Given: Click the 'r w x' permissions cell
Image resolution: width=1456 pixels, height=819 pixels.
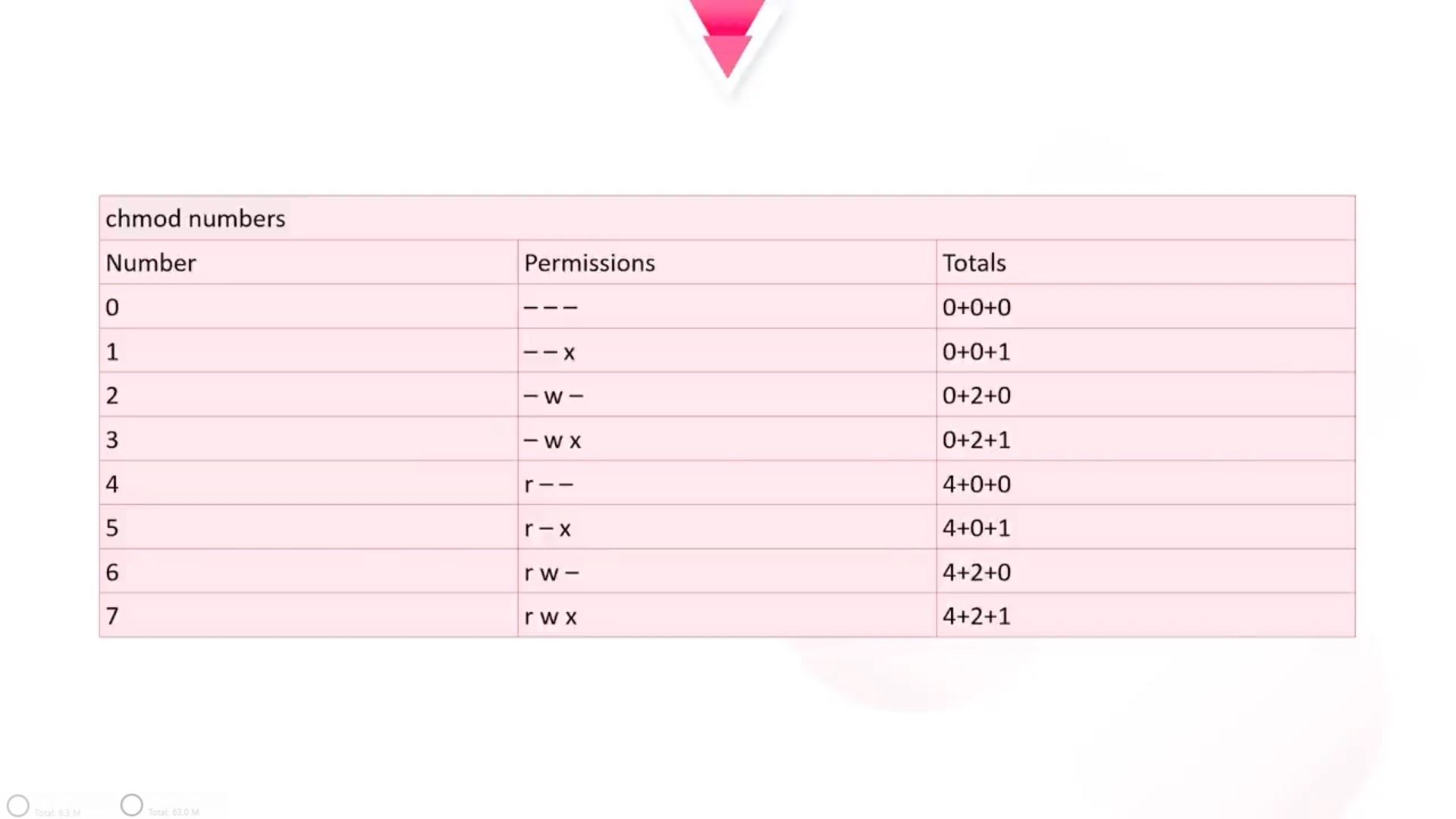Looking at the screenshot, I should click(551, 617).
